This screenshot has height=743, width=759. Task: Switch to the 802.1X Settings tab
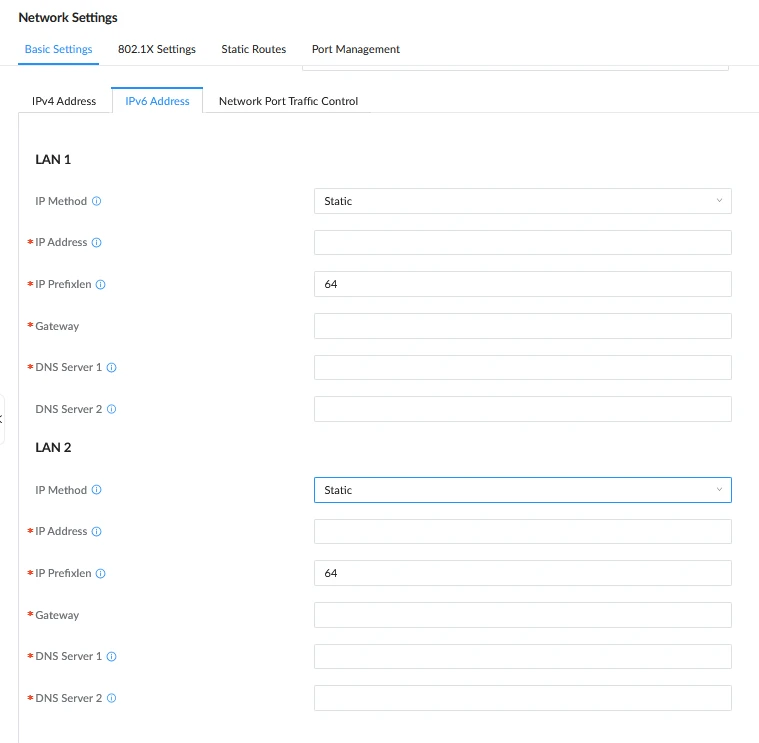(x=157, y=49)
